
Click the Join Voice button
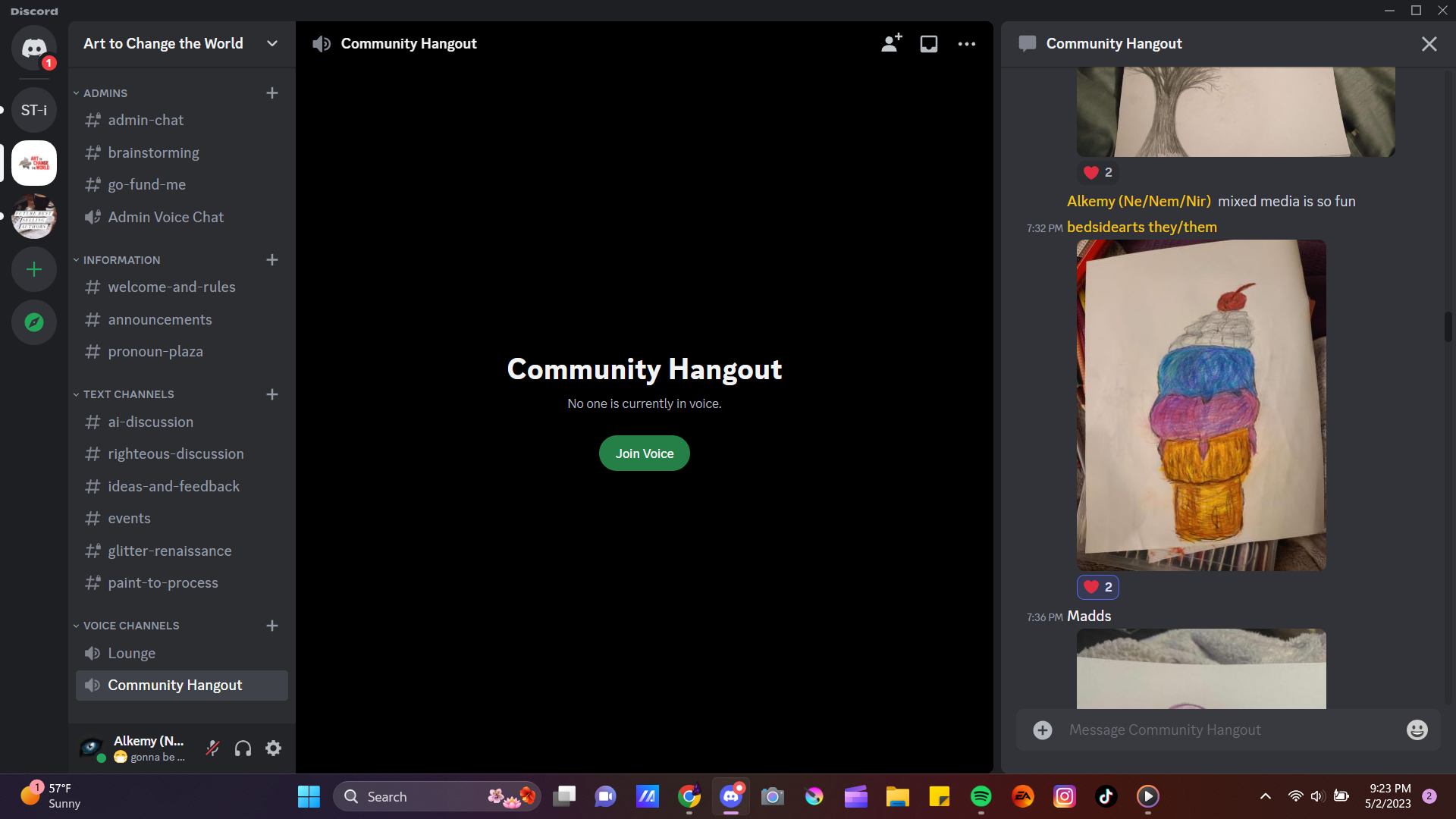pos(644,453)
